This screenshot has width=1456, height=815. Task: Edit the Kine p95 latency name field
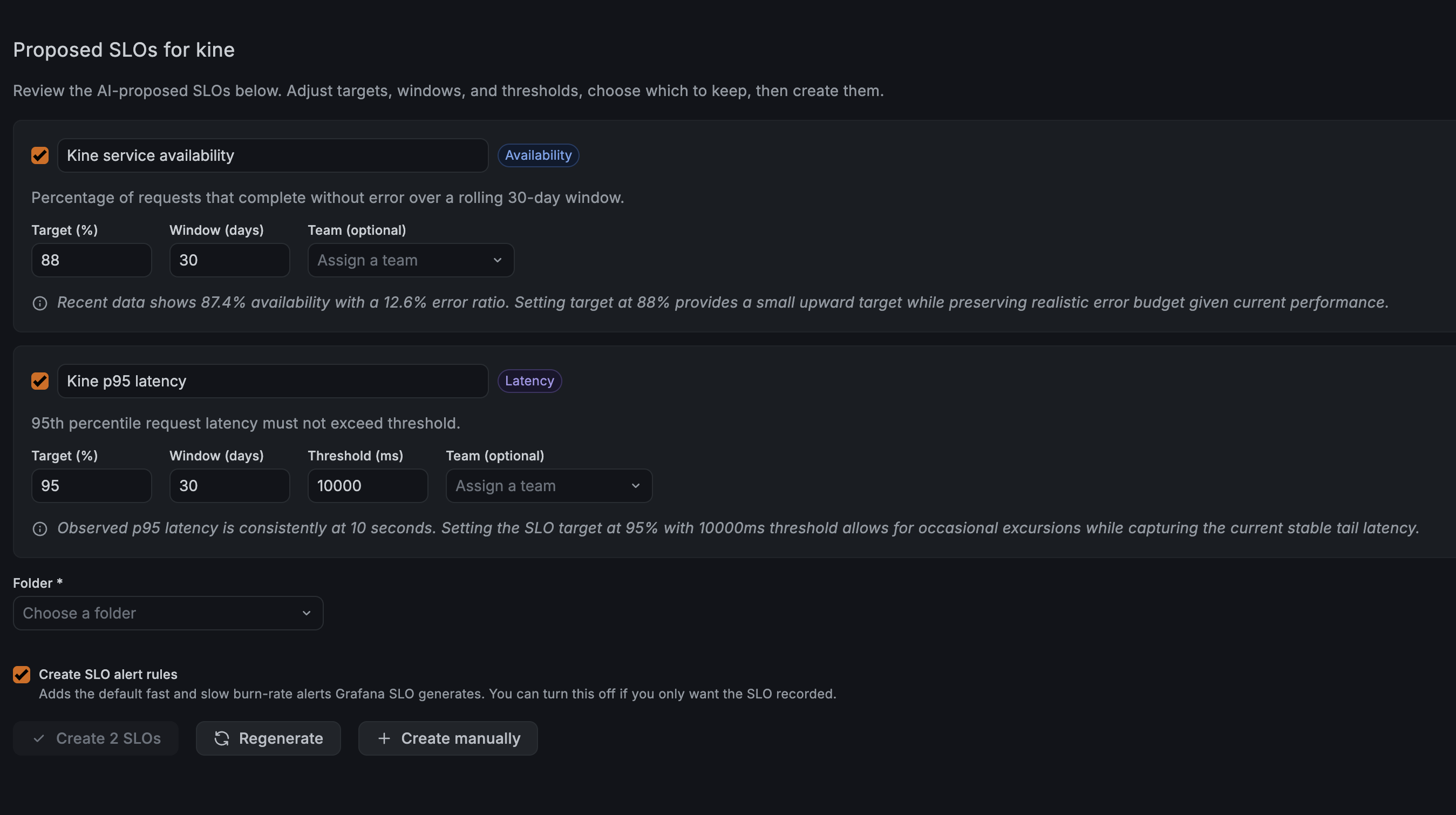273,381
